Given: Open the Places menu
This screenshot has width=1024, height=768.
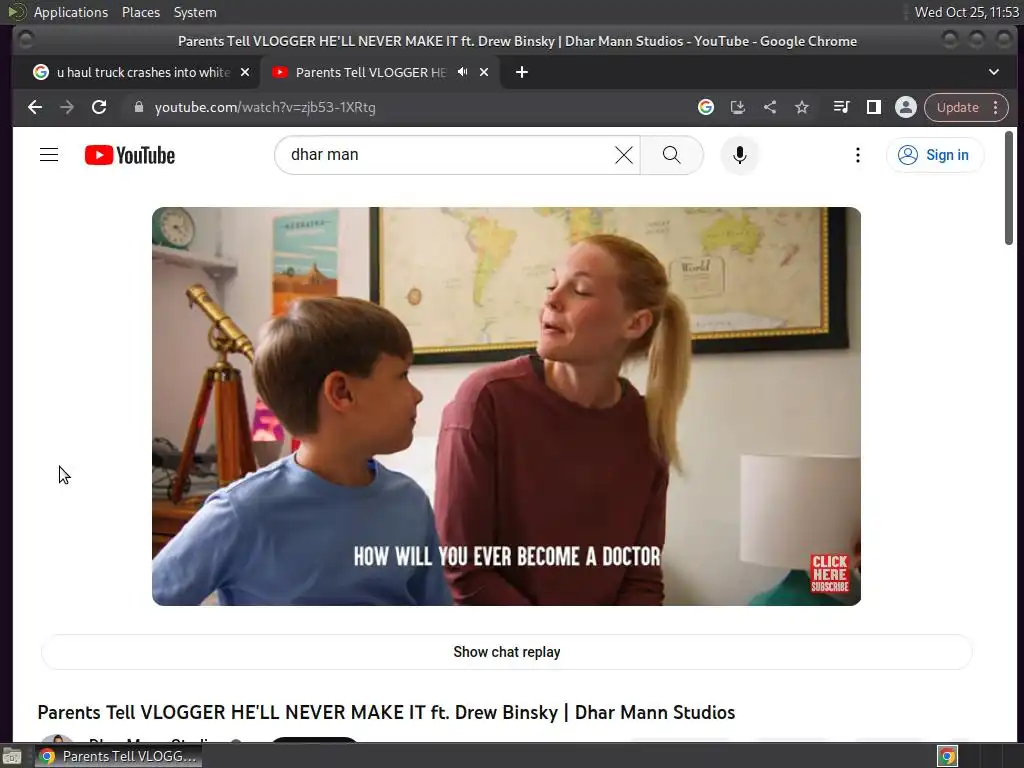Looking at the screenshot, I should tap(140, 12).
